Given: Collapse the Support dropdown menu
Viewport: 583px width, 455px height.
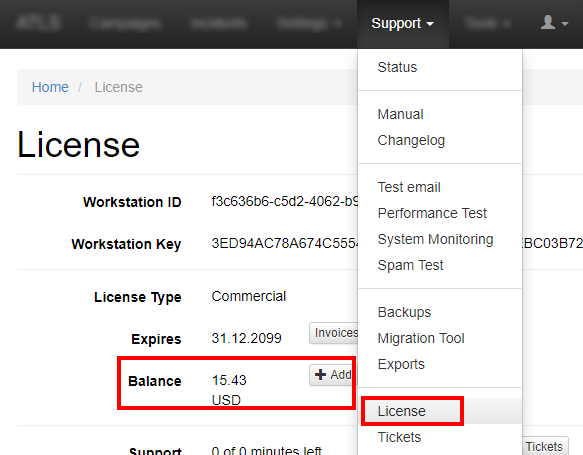Looking at the screenshot, I should tap(403, 23).
